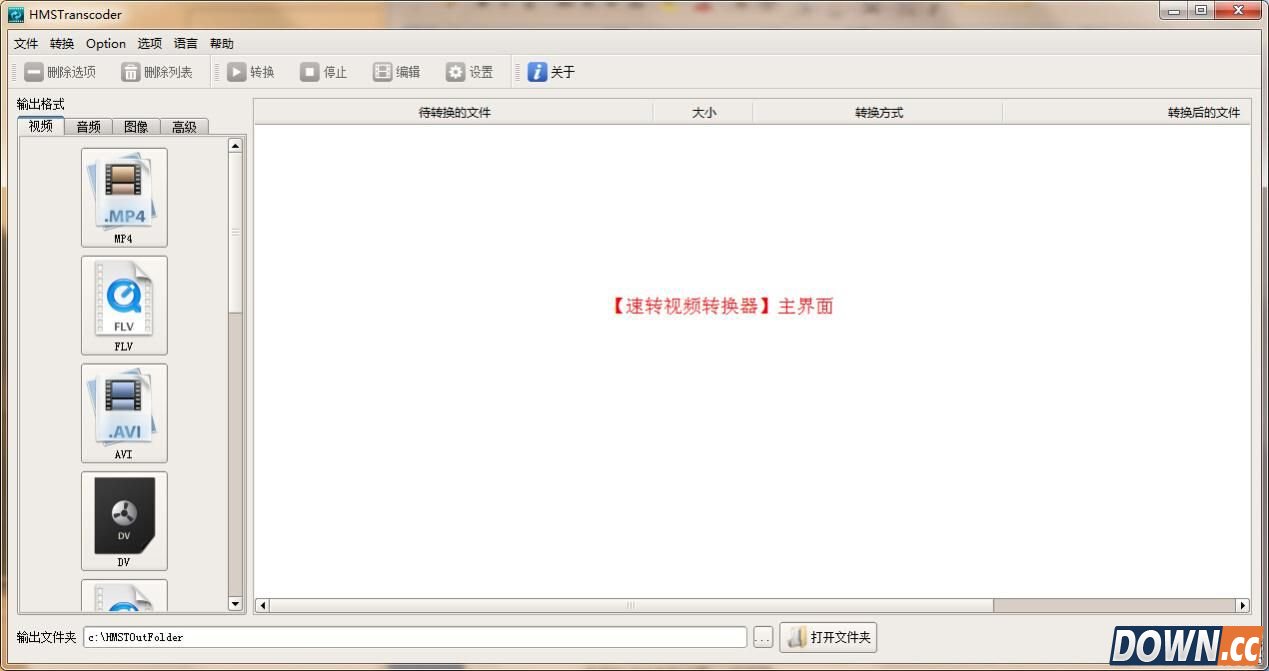Image resolution: width=1269 pixels, height=671 pixels.
Task: Choose the FLV format icon
Action: coord(124,304)
